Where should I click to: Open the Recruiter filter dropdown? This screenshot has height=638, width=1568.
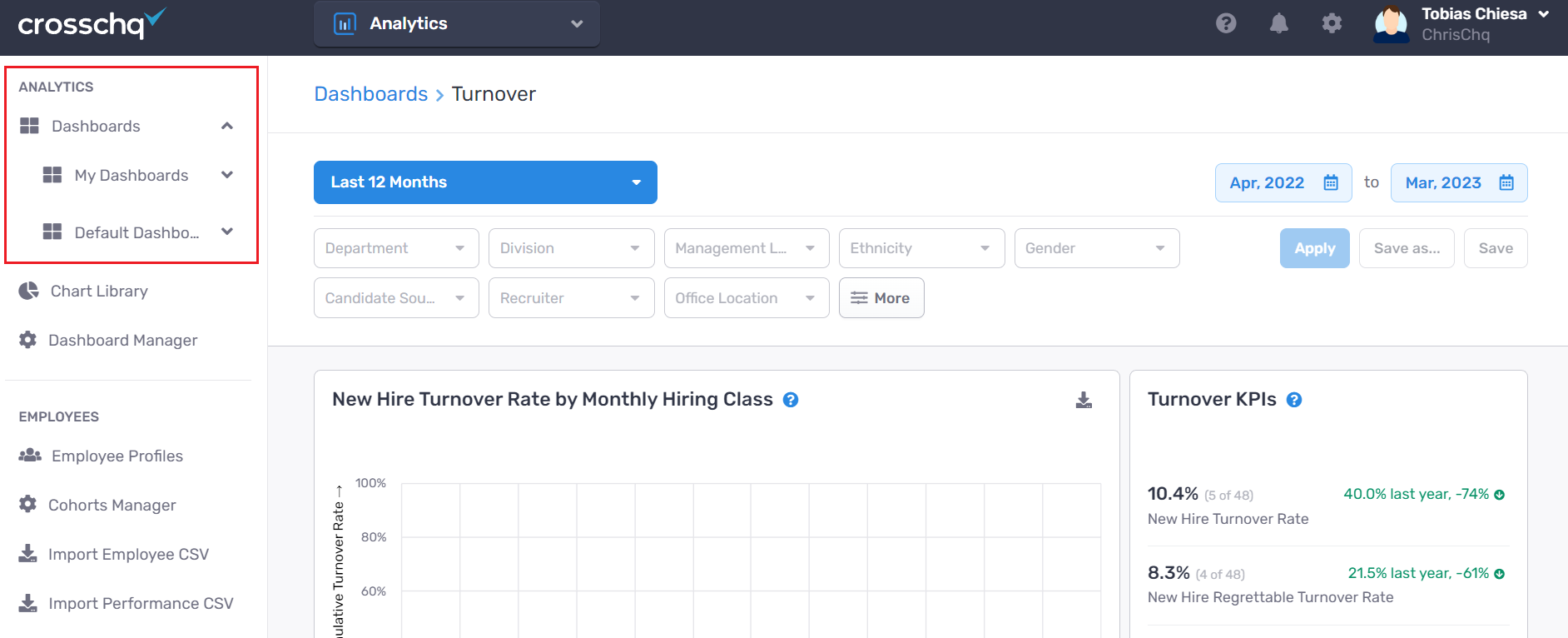pos(571,298)
